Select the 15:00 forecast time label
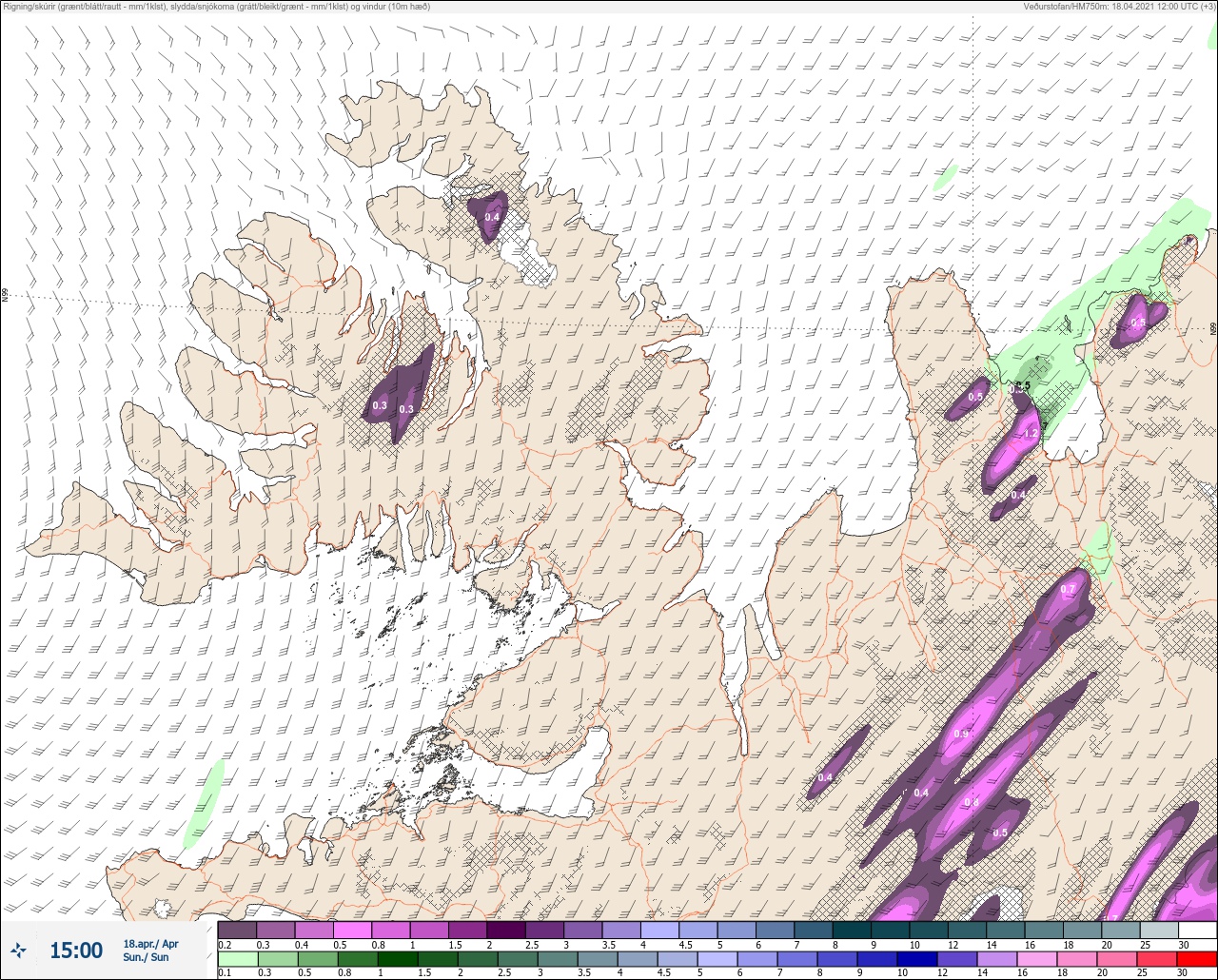 (x=76, y=951)
